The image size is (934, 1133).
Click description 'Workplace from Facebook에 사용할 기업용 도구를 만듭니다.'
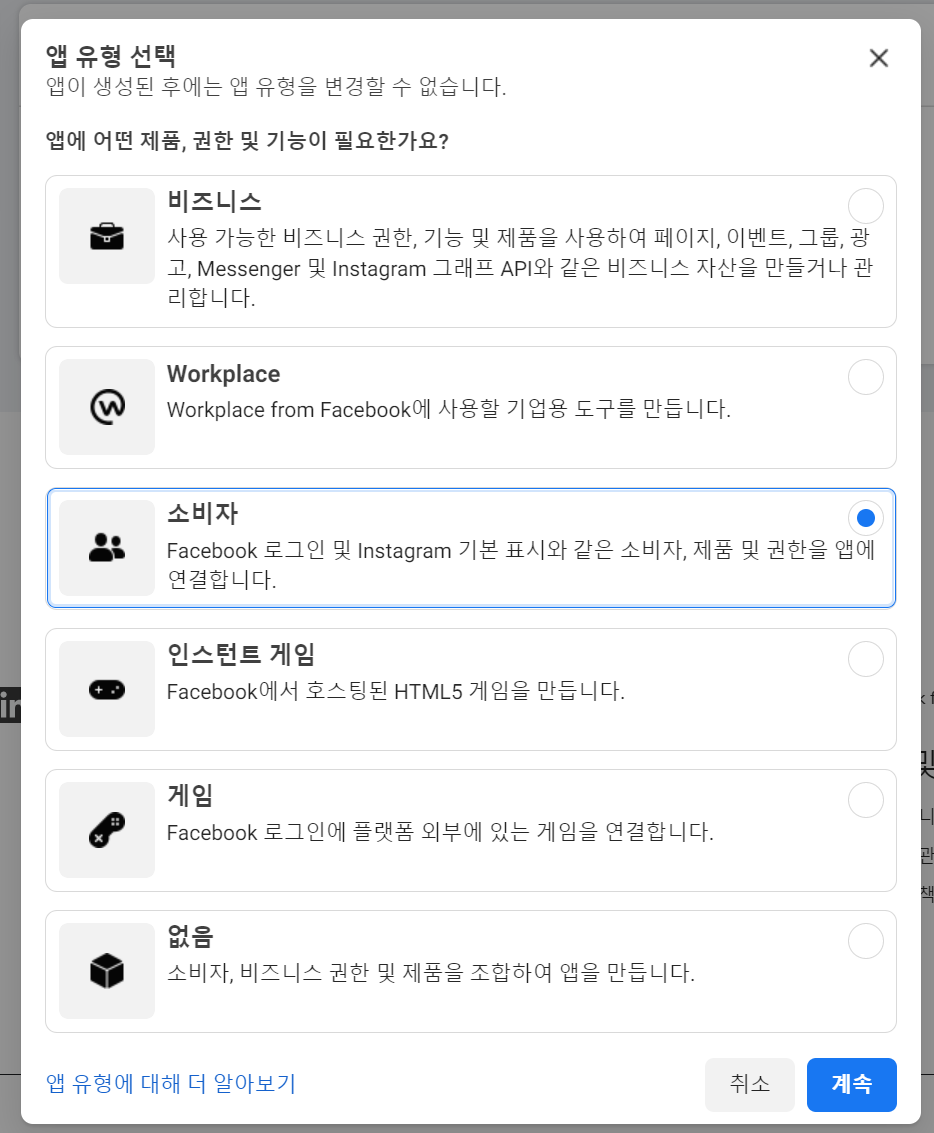point(449,409)
